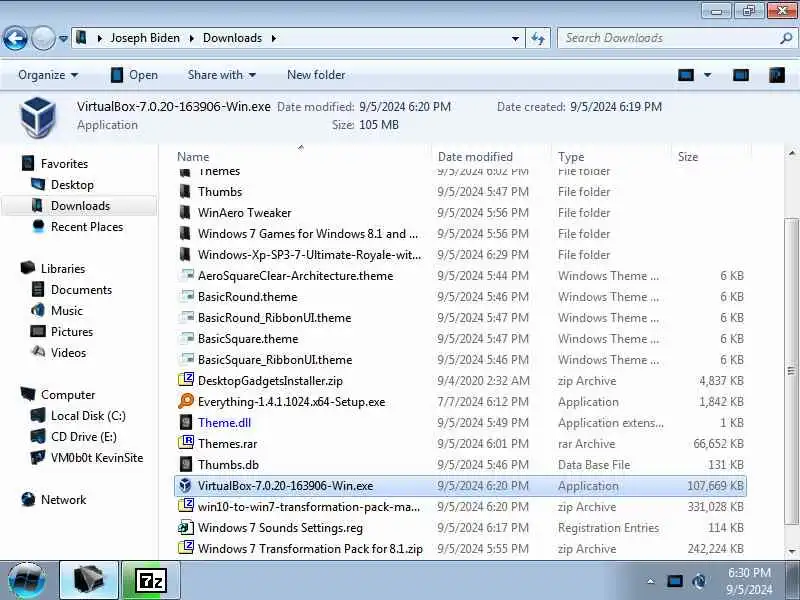The width and height of the screenshot is (800, 600).
Task: Sort by the Type column header
Action: click(571, 157)
